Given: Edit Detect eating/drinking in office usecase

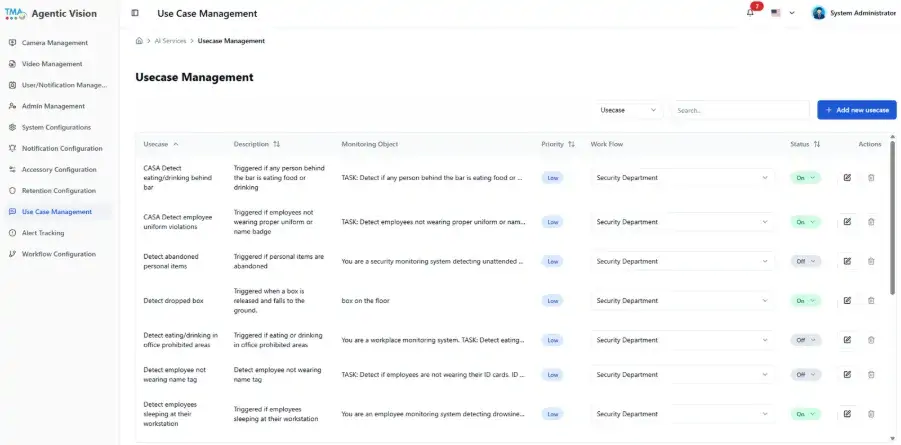Looking at the screenshot, I should pos(847,340).
